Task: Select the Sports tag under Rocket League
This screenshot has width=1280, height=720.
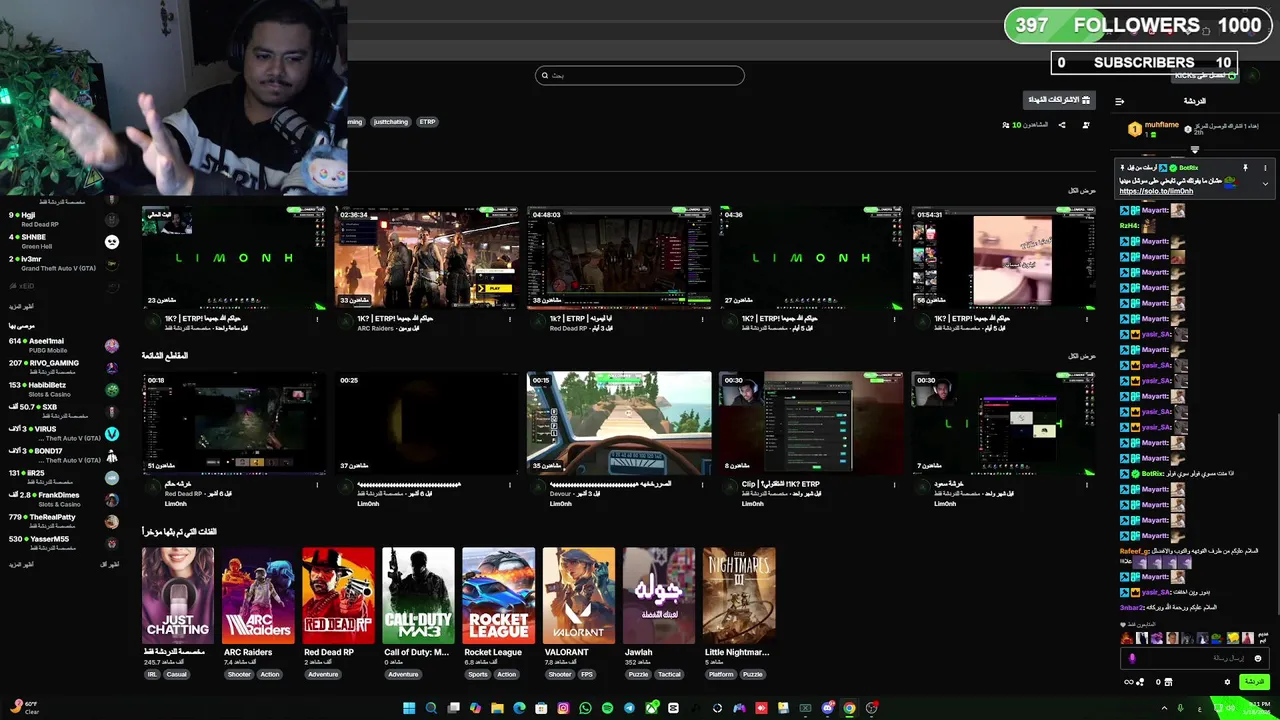Action: [x=478, y=674]
